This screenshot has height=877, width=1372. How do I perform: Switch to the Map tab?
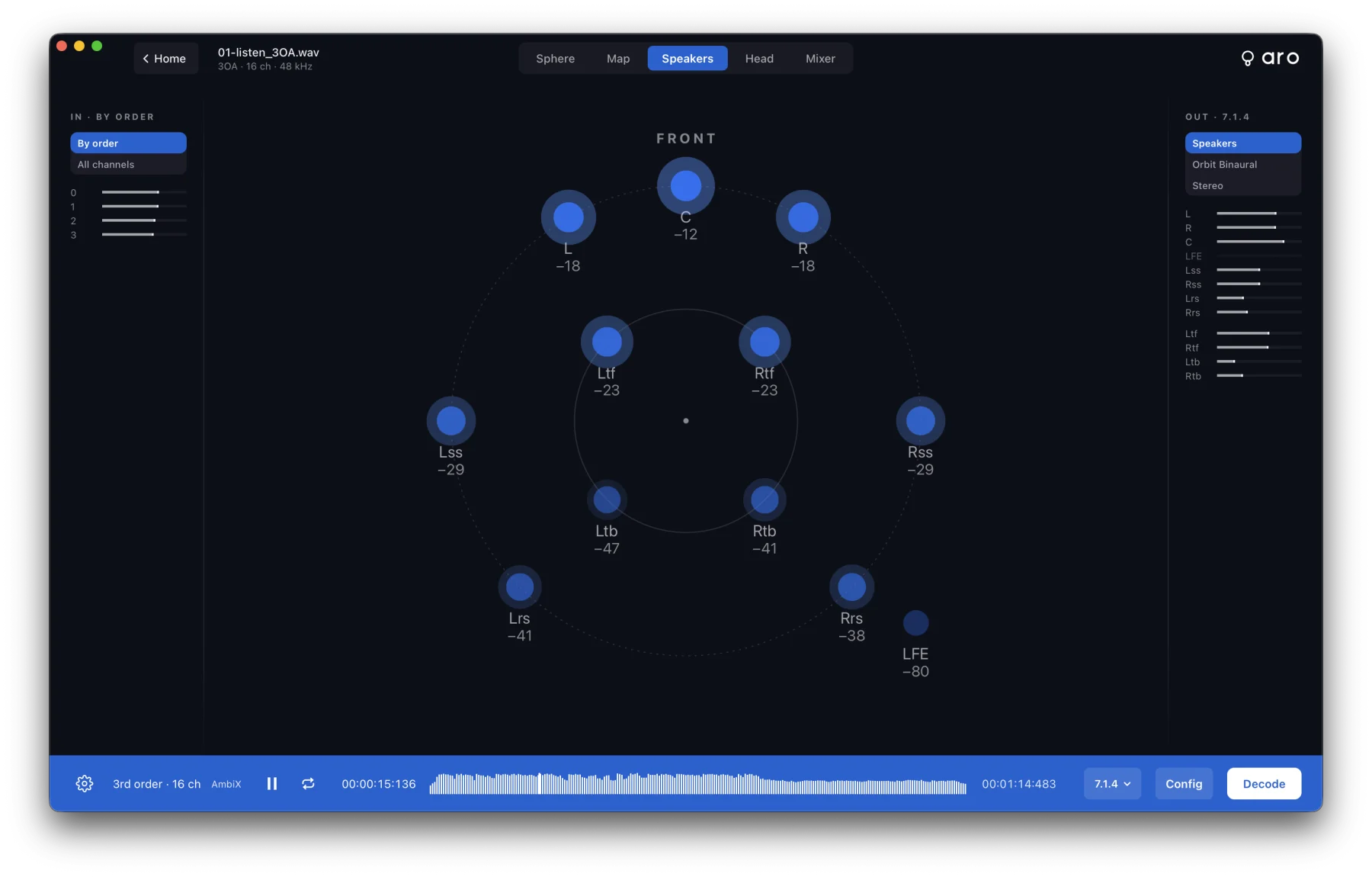coord(618,59)
